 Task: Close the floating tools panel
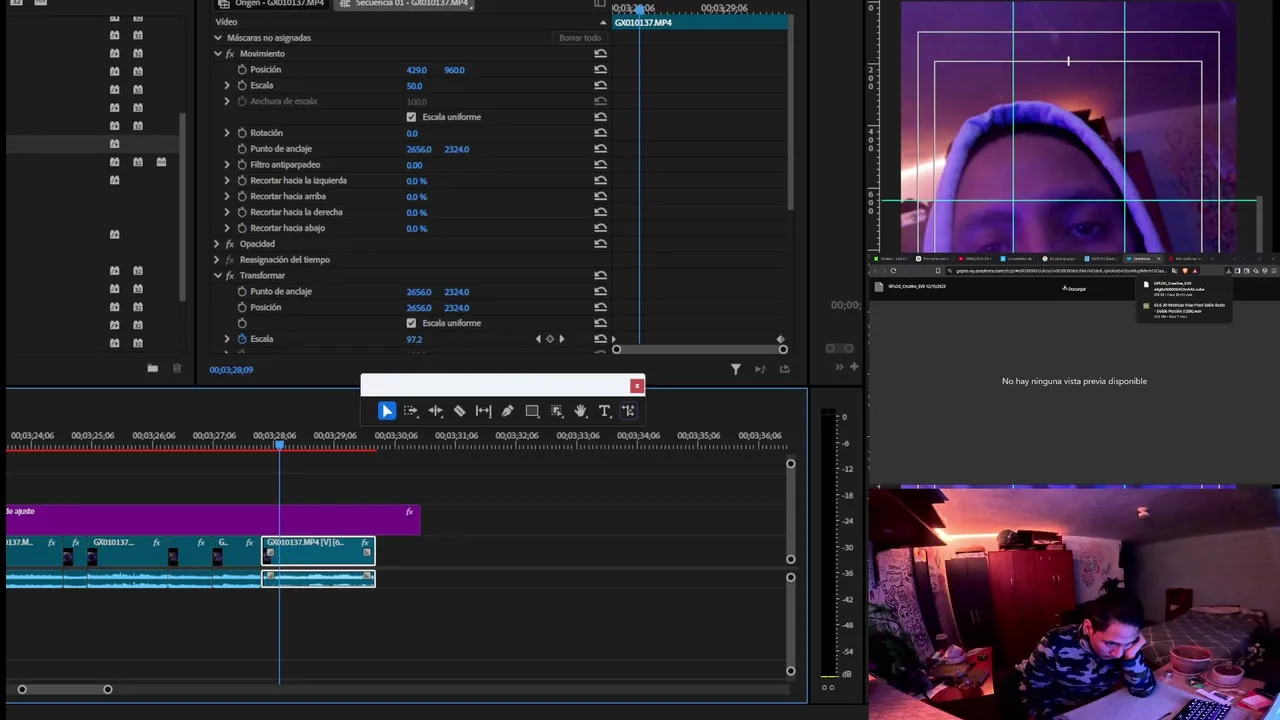(x=636, y=386)
